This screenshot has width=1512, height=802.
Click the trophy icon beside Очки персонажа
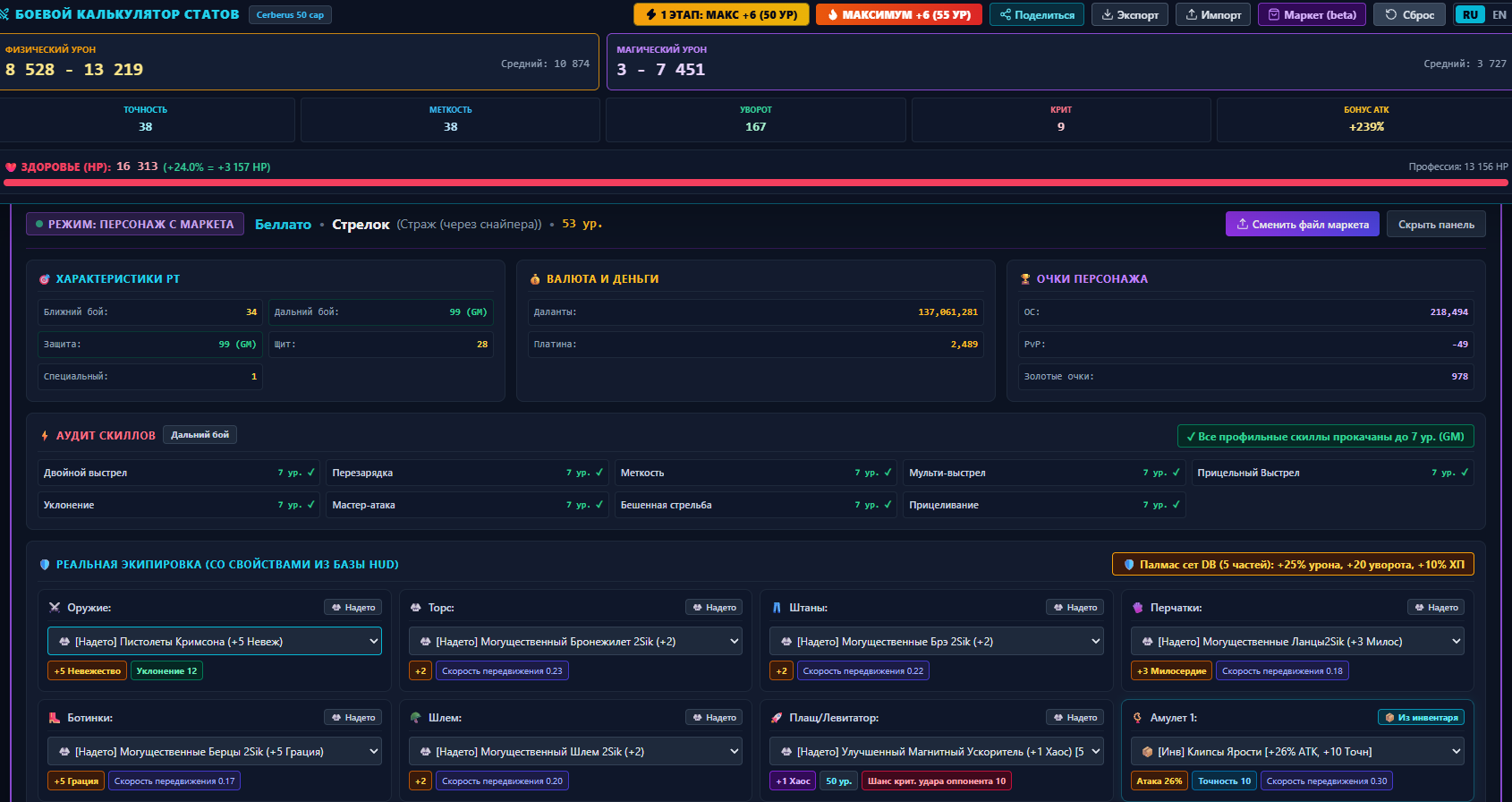pos(1025,279)
